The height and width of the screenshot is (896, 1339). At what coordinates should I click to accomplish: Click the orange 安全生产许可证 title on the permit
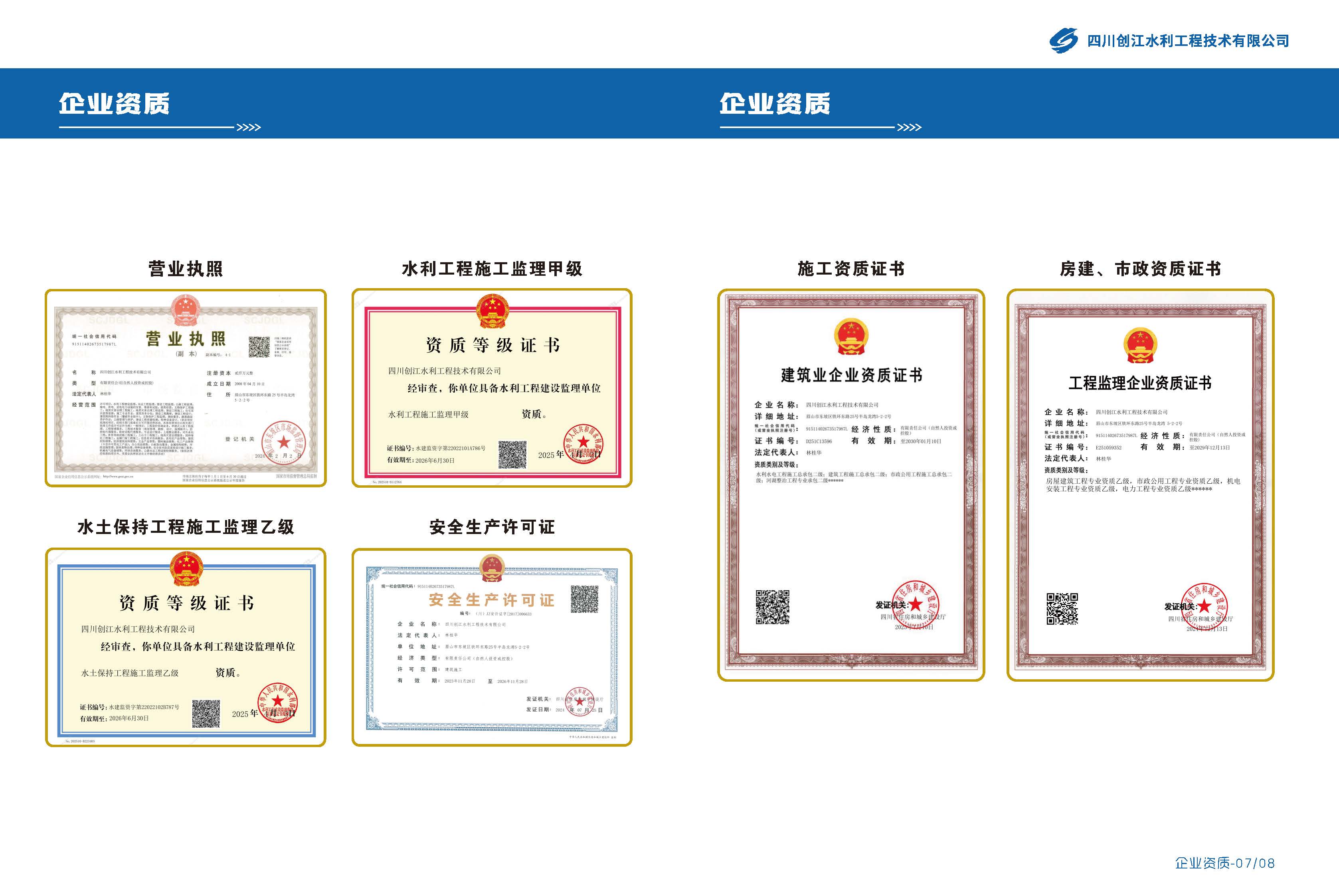491,599
